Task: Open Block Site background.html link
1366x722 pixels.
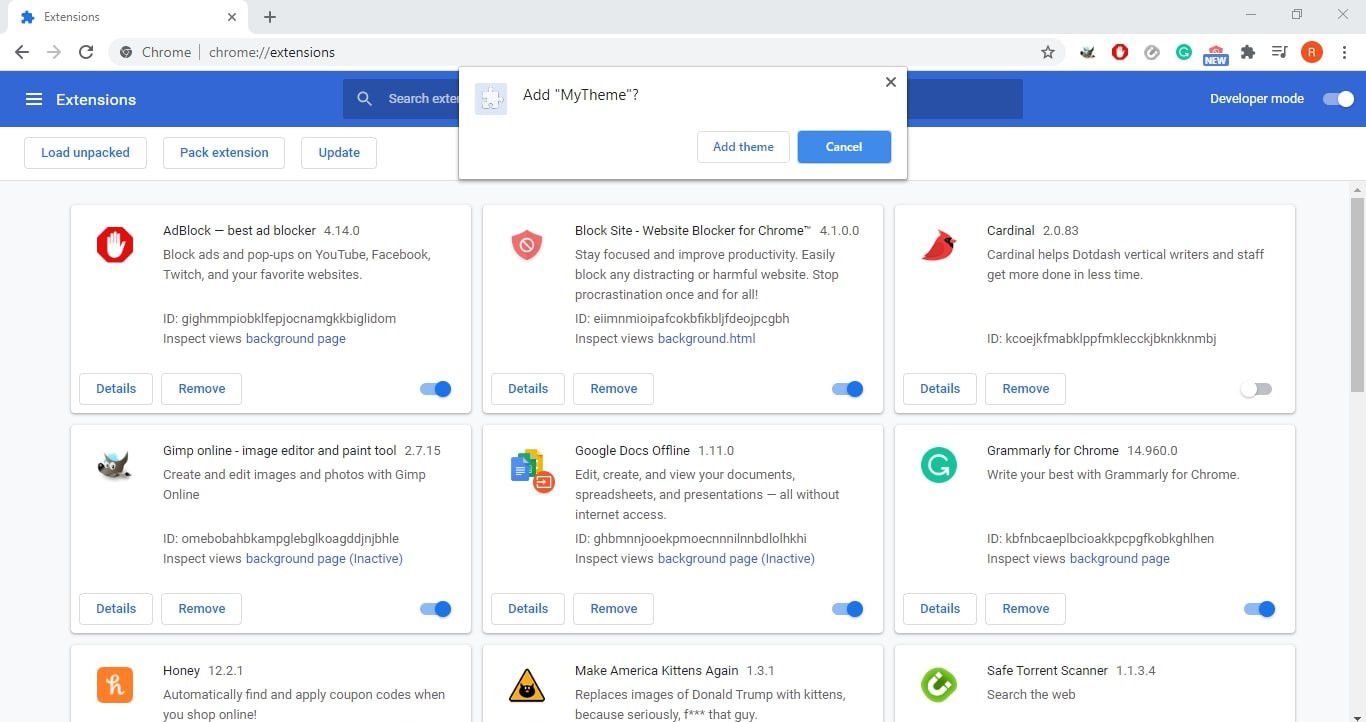Action: pos(707,339)
